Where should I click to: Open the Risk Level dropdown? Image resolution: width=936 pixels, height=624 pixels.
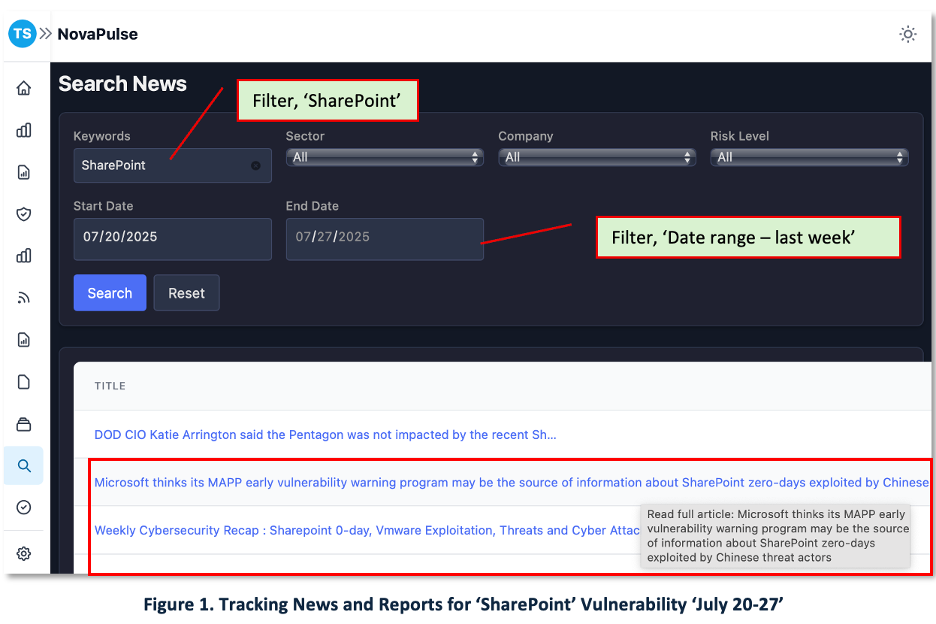tap(809, 157)
